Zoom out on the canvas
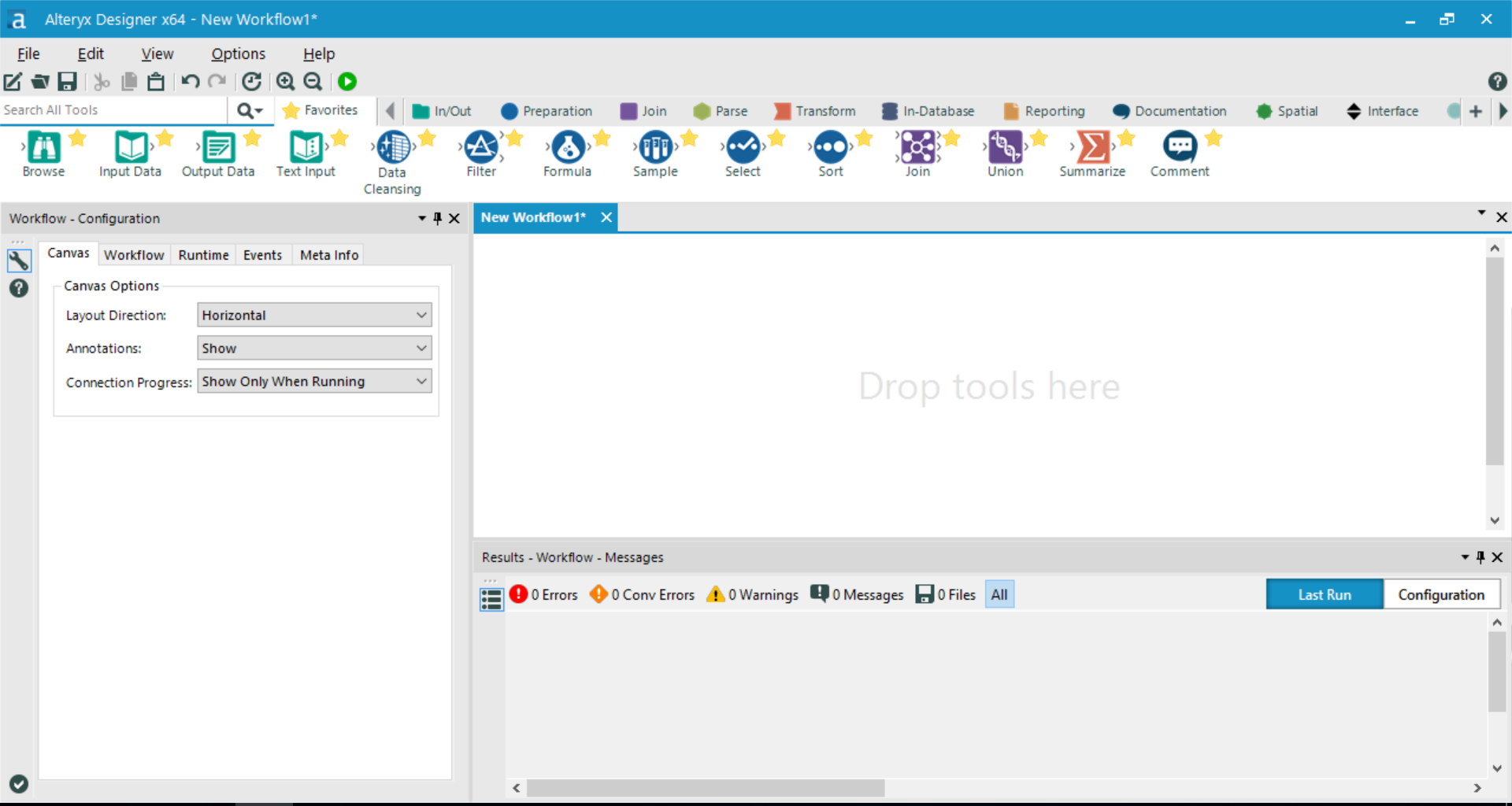 coord(313,81)
